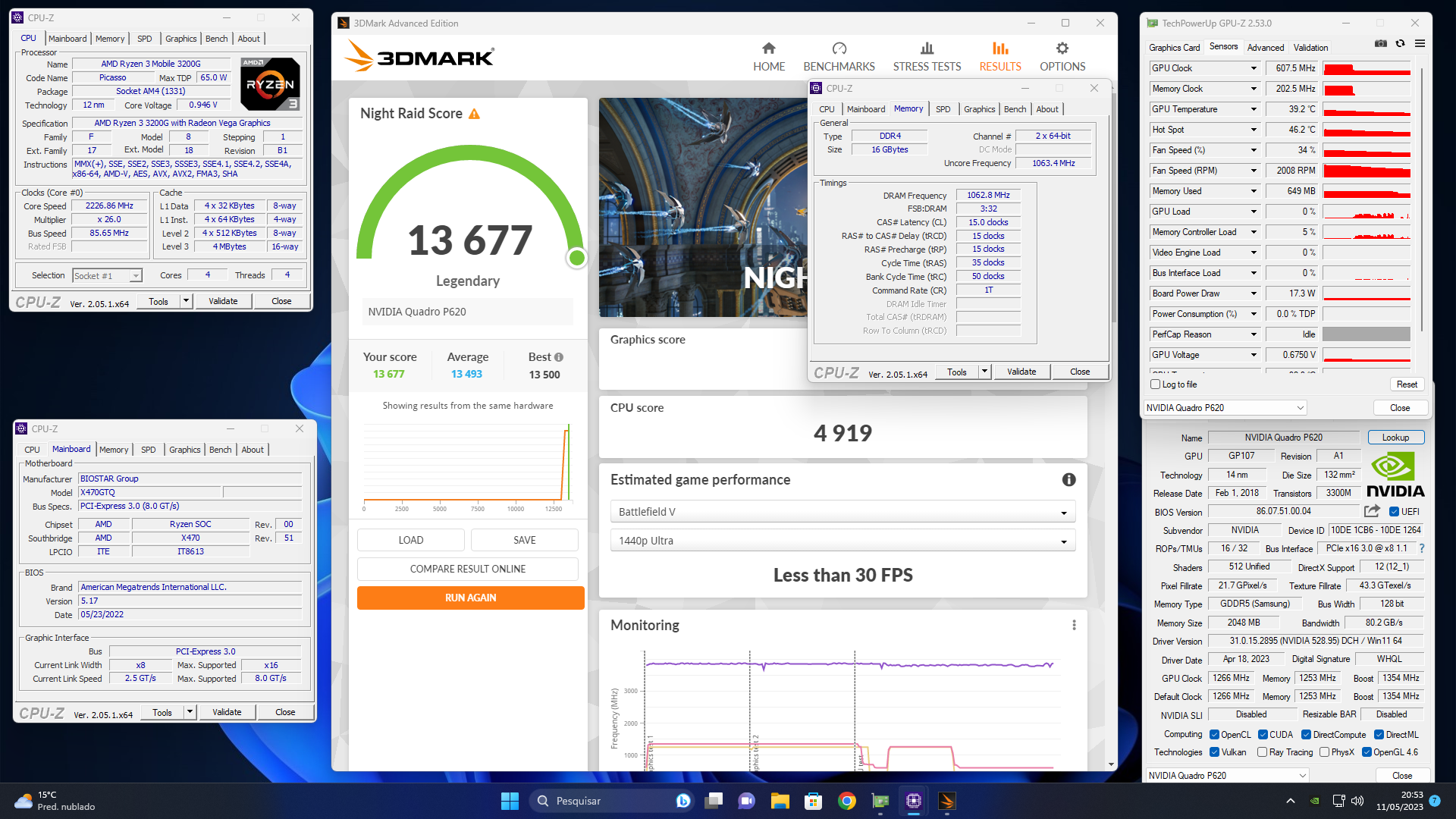This screenshot has width=1456, height=819.
Task: Open Task View in taskbar
Action: (x=714, y=801)
